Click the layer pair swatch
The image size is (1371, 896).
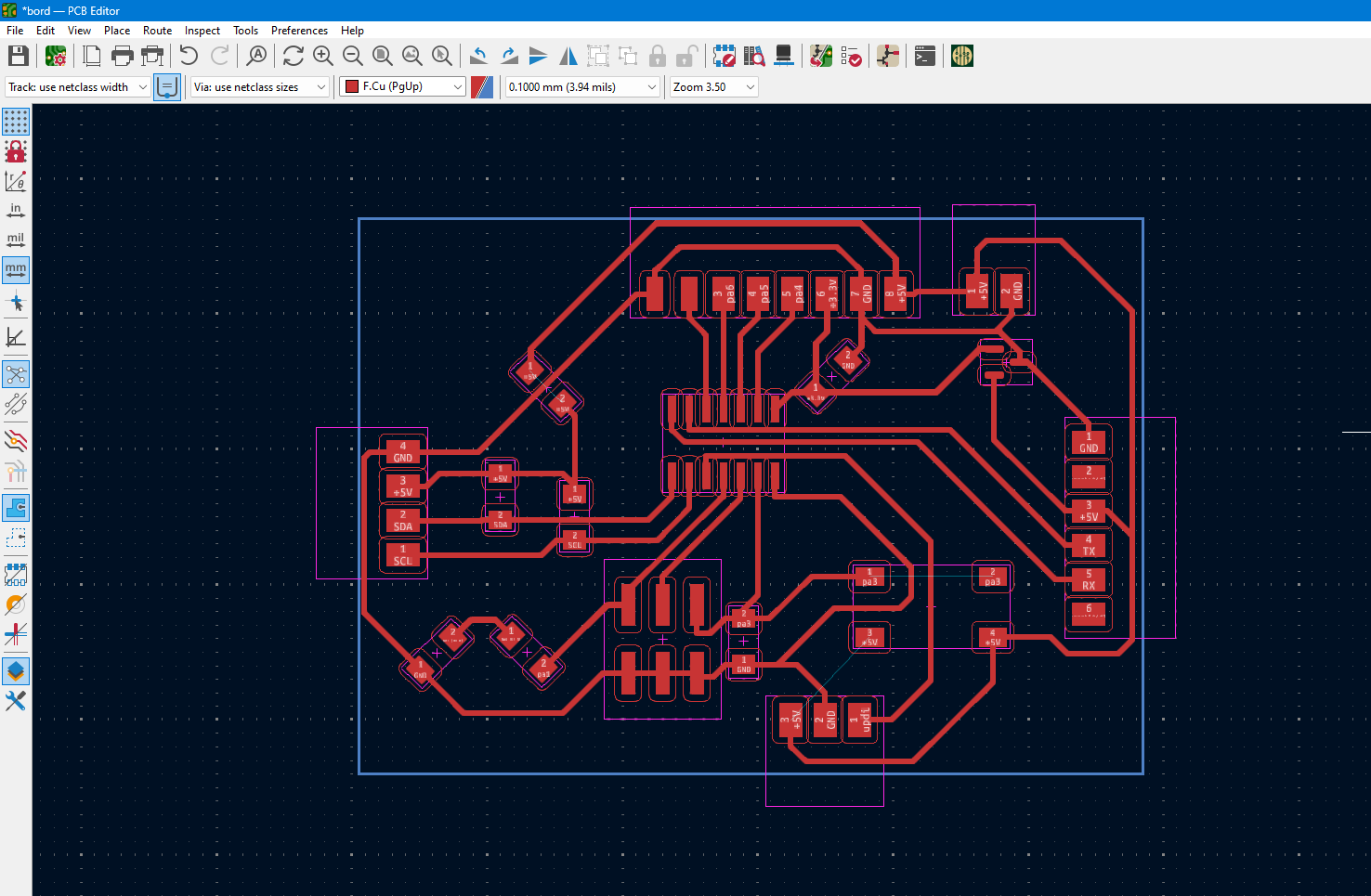[482, 87]
